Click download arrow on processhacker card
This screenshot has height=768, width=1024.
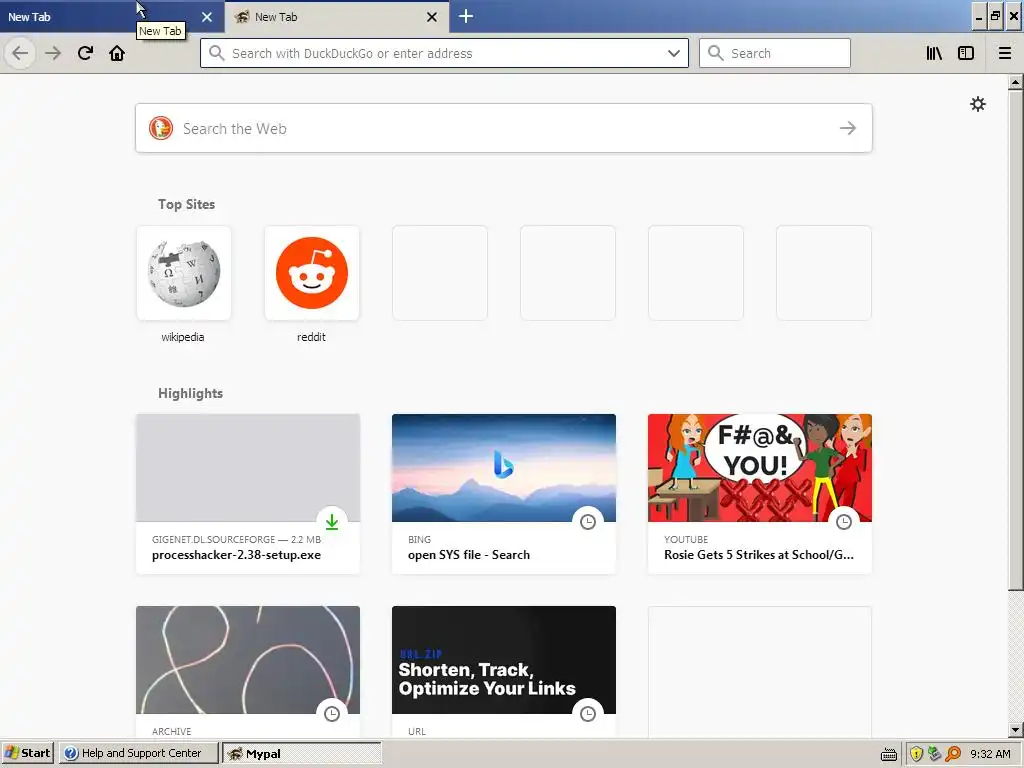click(332, 522)
